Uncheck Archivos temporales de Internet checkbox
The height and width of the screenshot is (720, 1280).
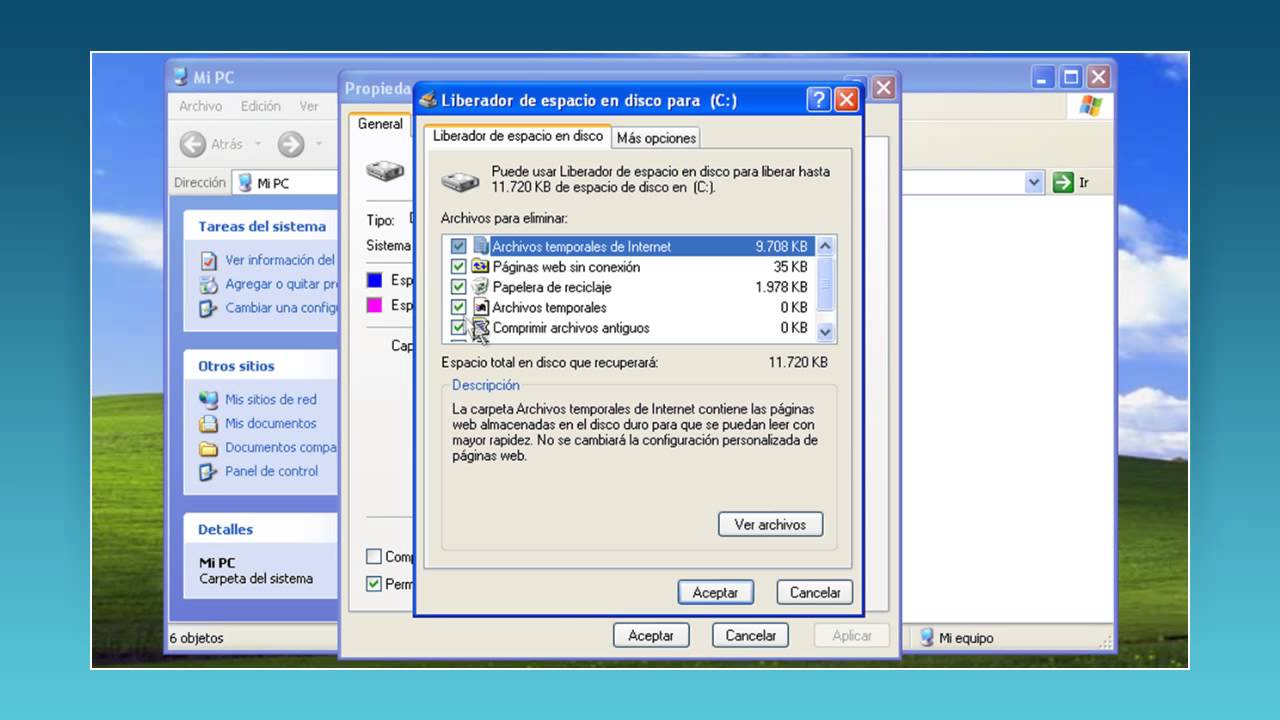tap(459, 246)
